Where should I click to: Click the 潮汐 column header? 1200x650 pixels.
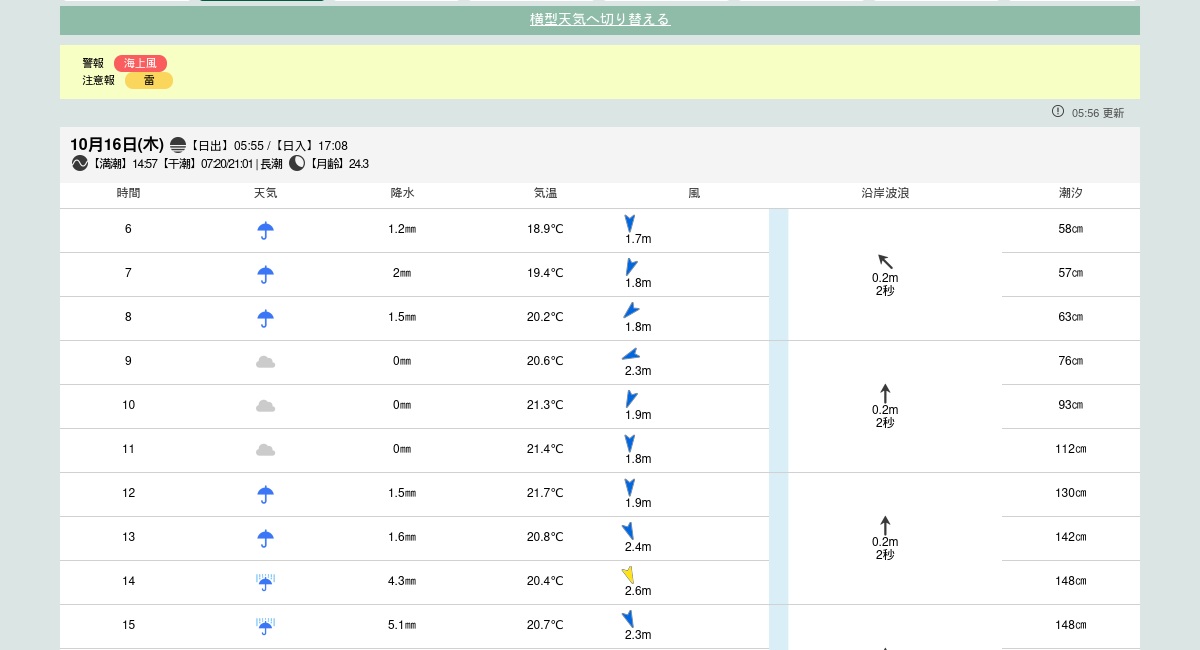point(1070,193)
